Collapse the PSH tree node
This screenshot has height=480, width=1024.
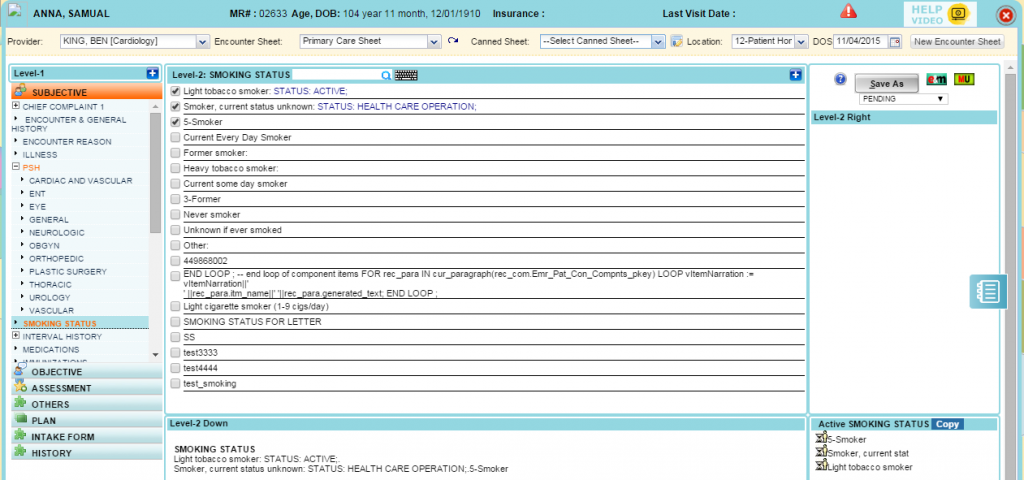(16, 167)
